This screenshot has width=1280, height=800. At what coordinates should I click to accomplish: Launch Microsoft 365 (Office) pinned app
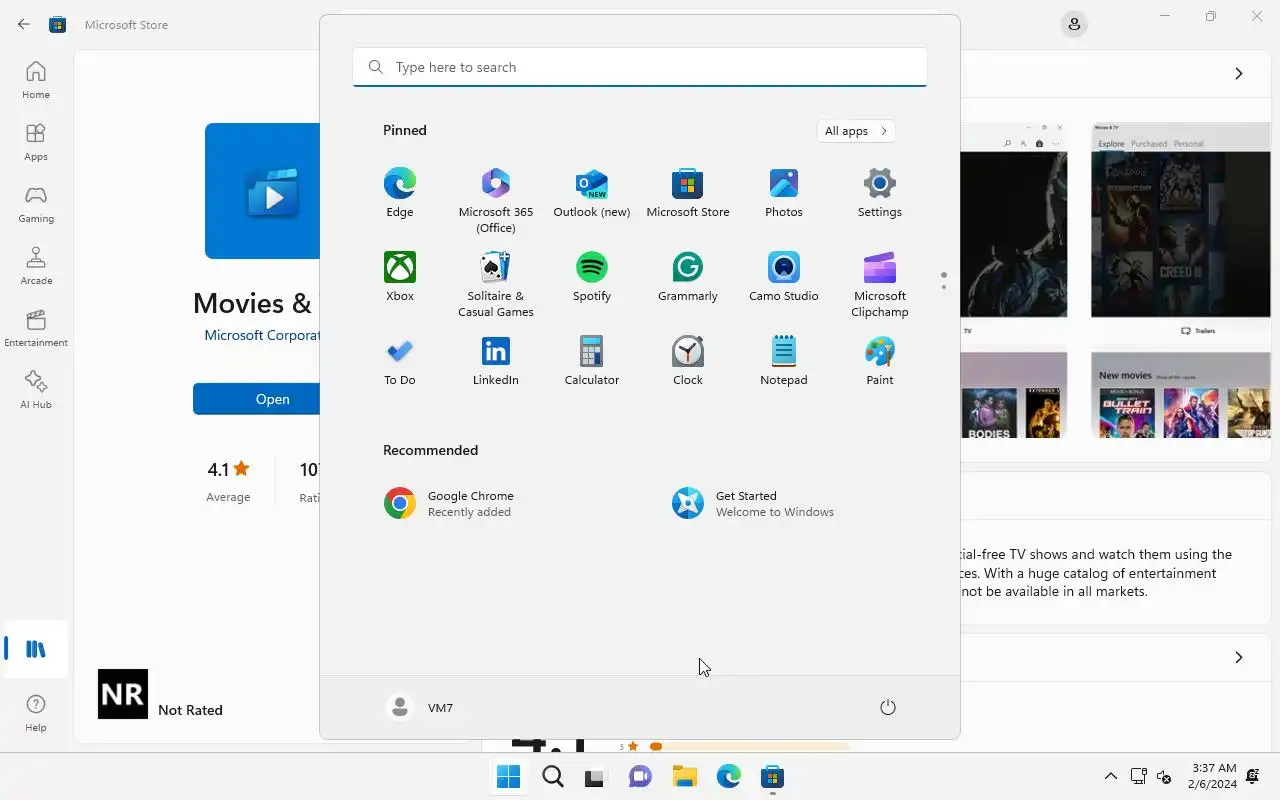[496, 200]
